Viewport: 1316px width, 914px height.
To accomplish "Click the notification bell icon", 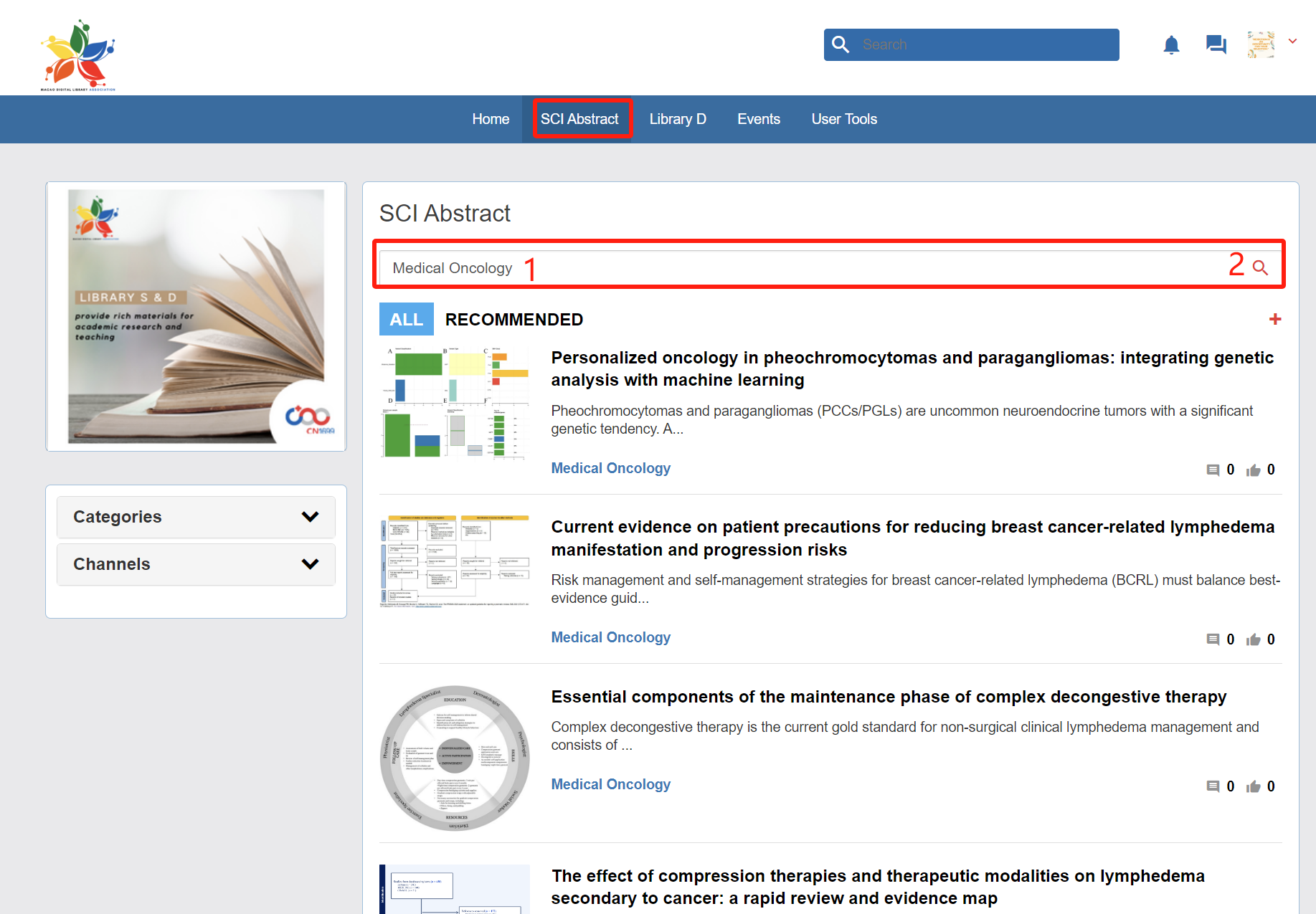I will click(1170, 45).
